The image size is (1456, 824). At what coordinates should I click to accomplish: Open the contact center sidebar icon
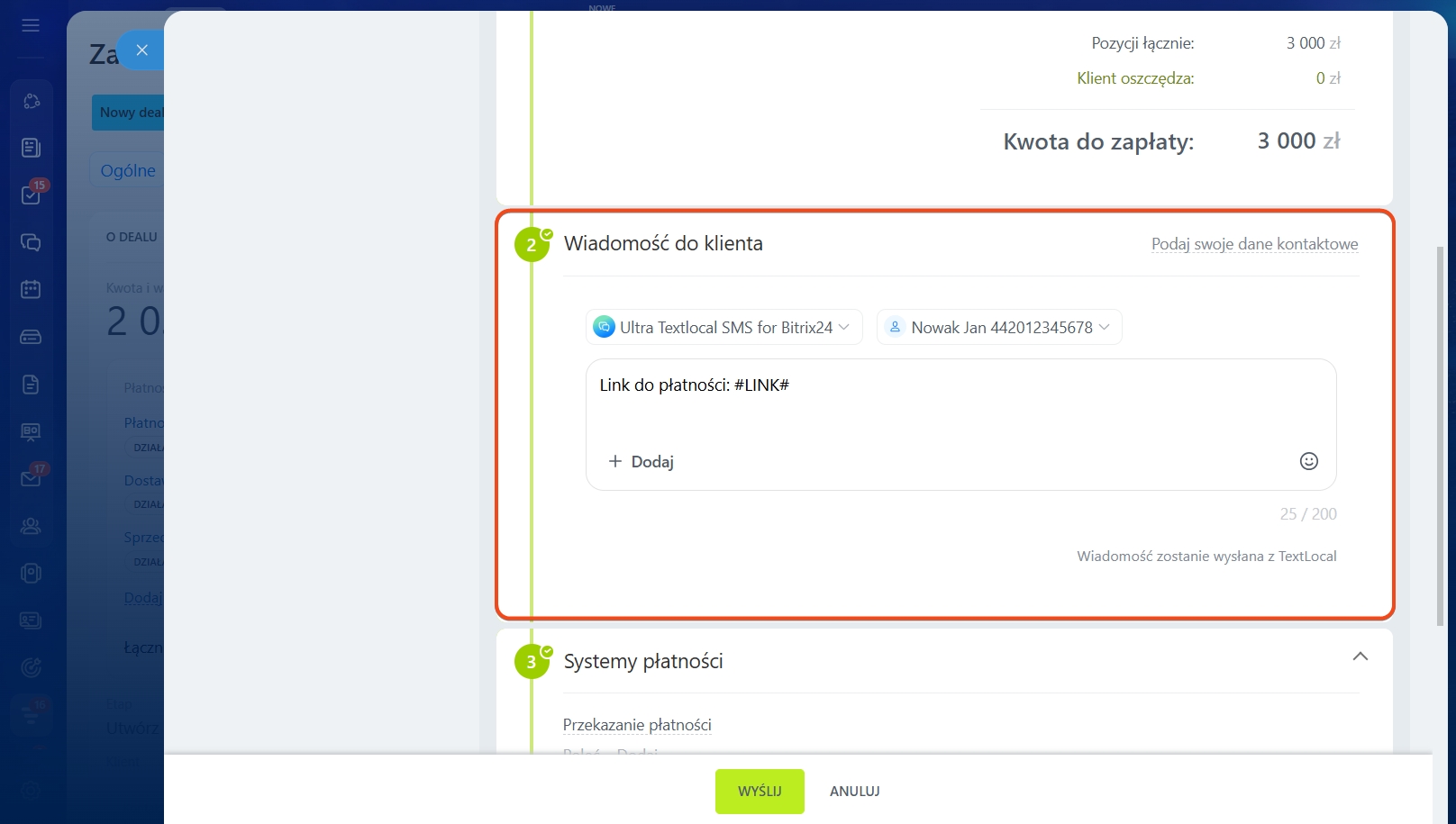pos(31,573)
